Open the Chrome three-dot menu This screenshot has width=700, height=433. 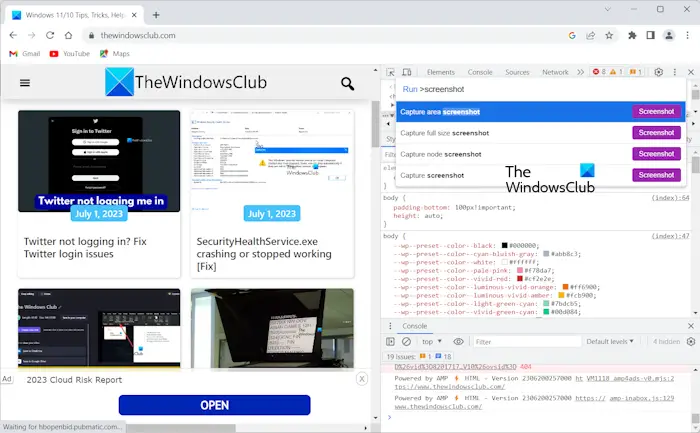[688, 35]
